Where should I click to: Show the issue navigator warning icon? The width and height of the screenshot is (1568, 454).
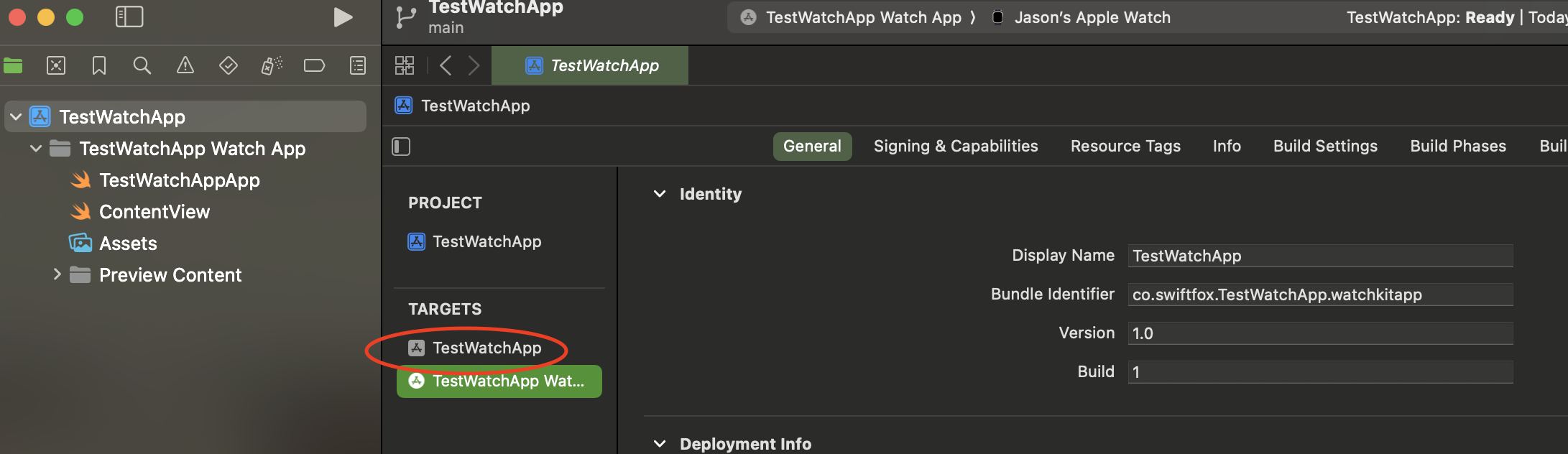click(185, 66)
